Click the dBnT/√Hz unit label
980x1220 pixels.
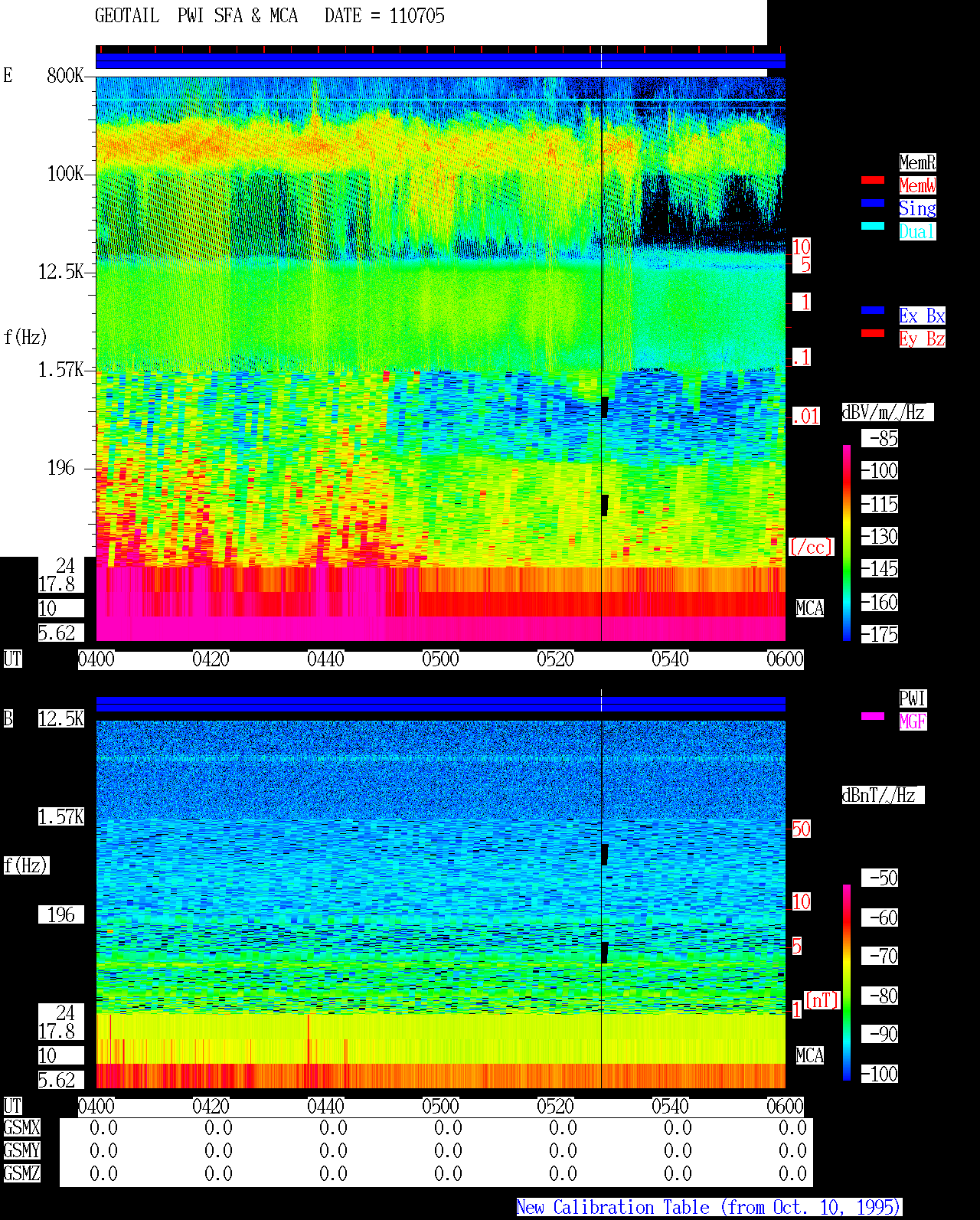pos(883,795)
